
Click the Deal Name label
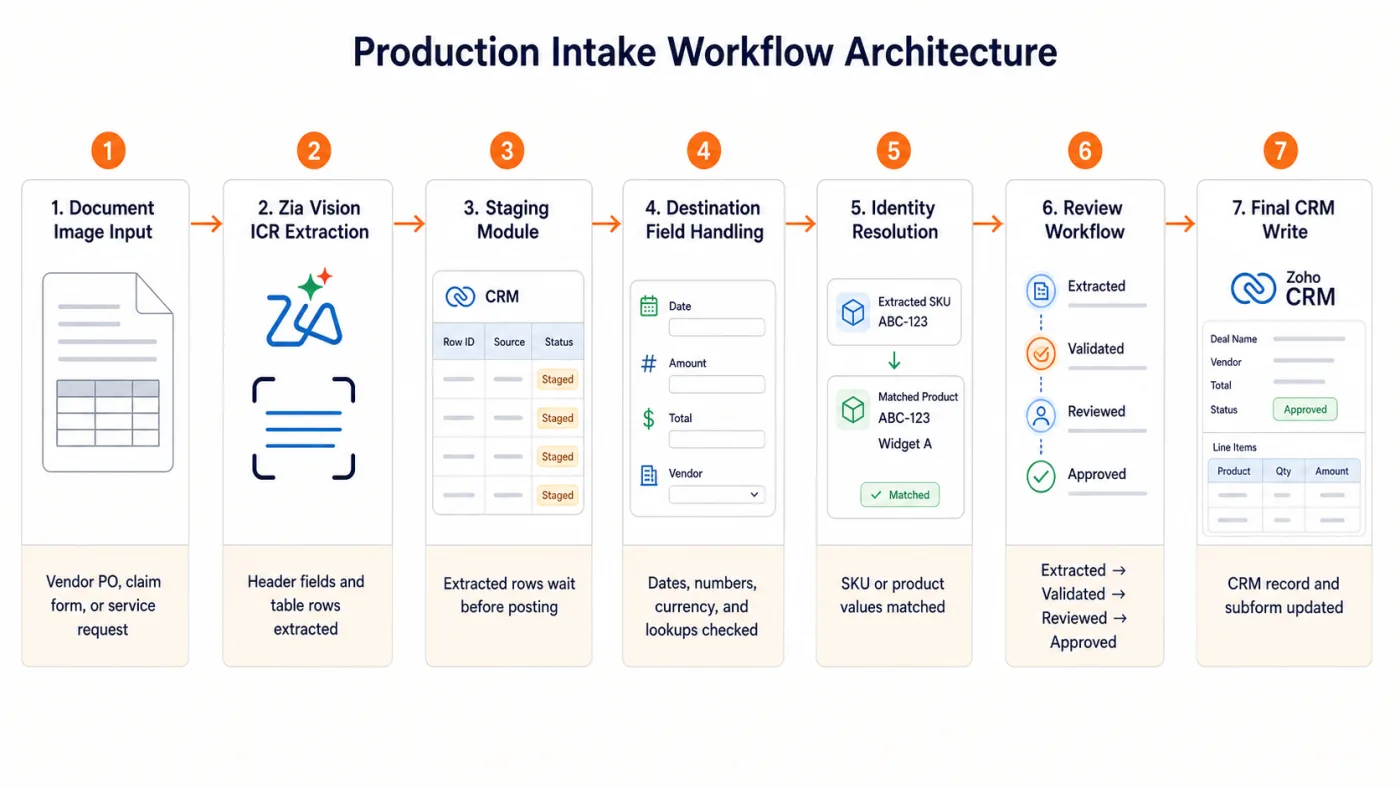pos(1234,339)
